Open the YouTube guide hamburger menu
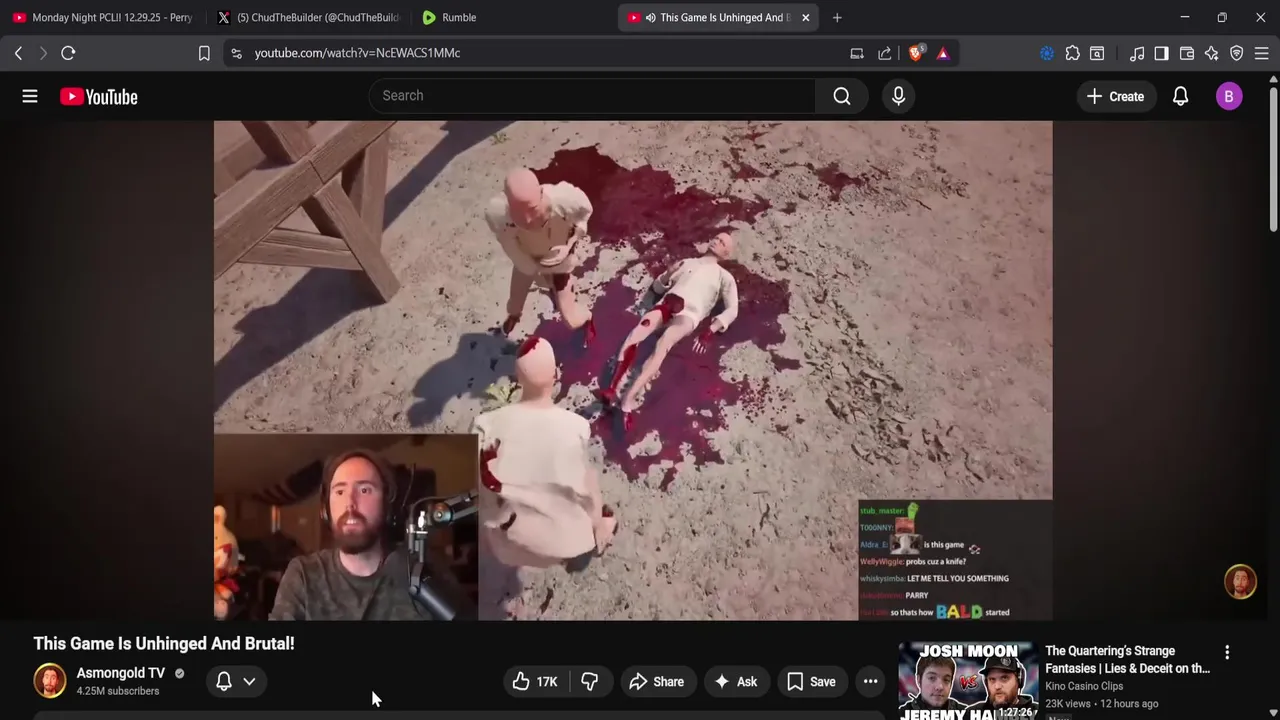The width and height of the screenshot is (1280, 720). pos(30,96)
